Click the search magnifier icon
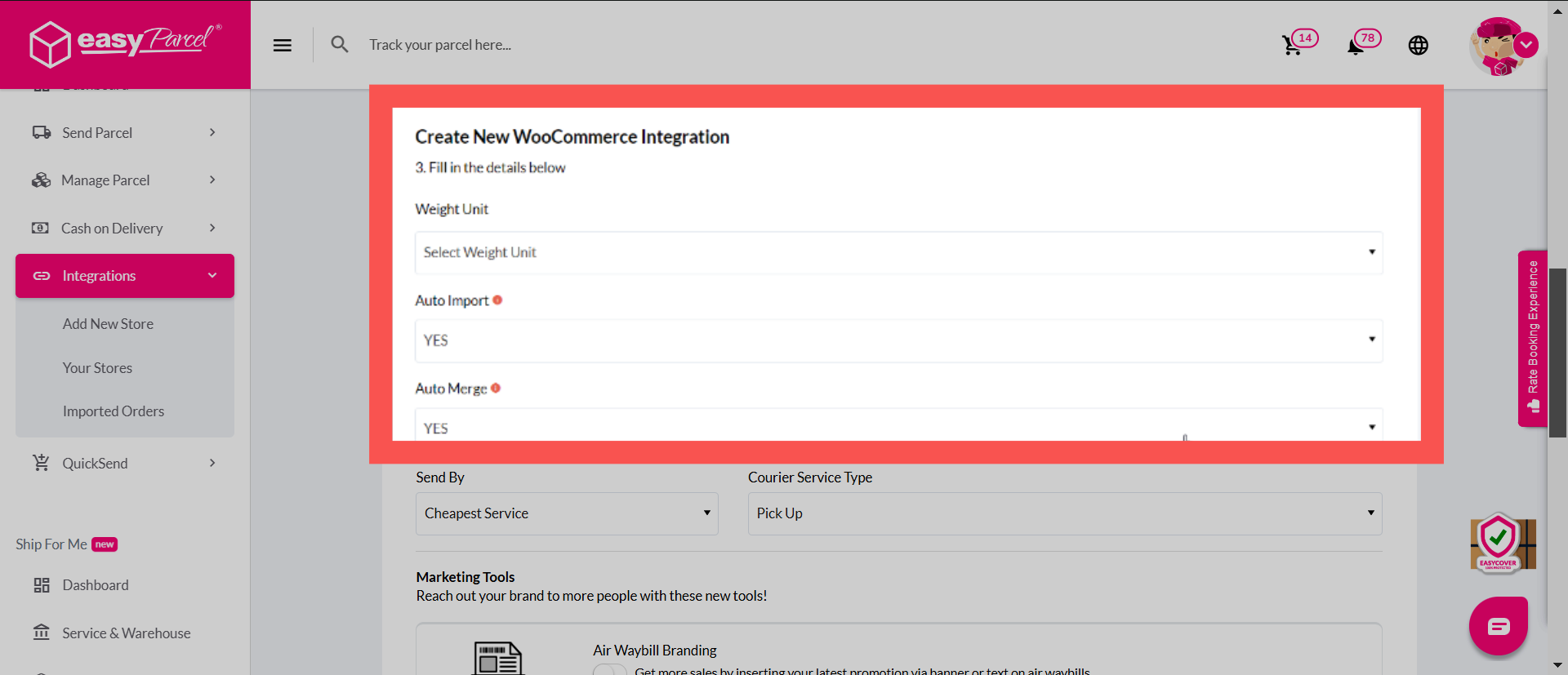The image size is (1568, 675). pyautogui.click(x=340, y=44)
